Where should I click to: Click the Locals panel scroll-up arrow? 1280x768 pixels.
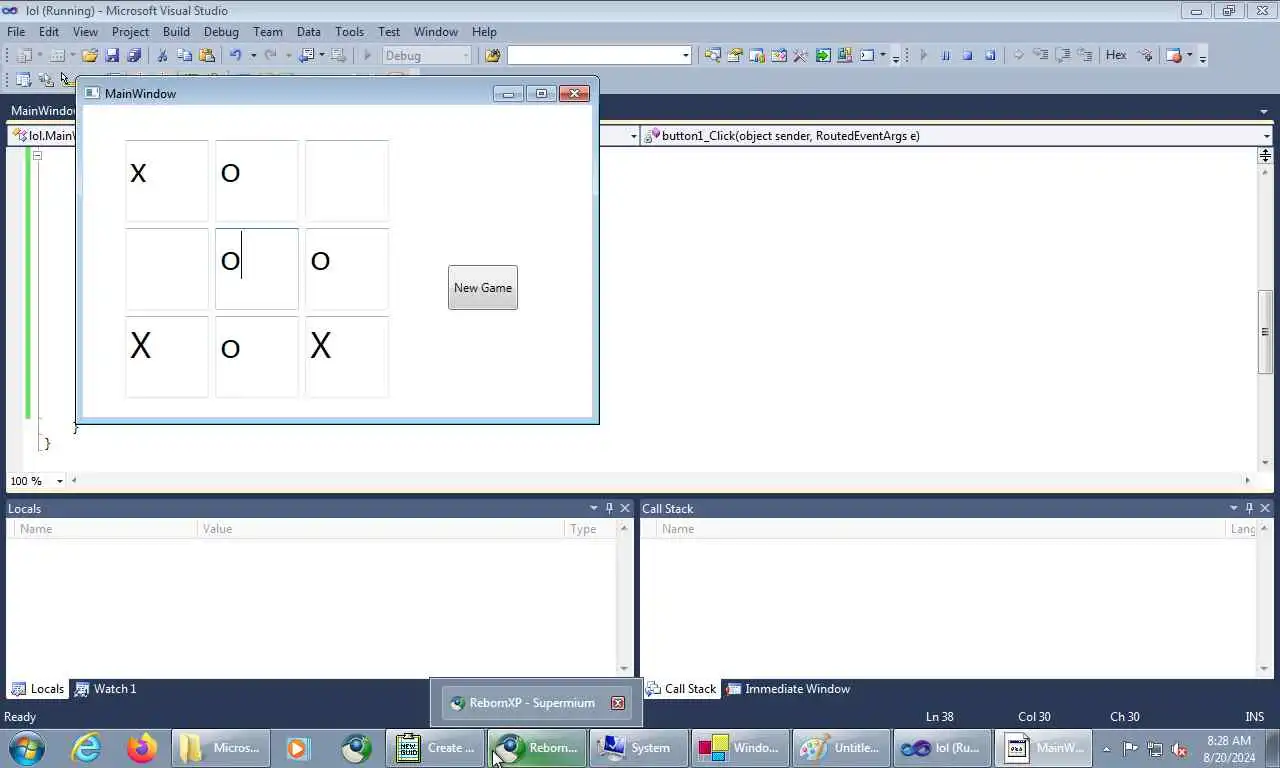click(x=624, y=528)
